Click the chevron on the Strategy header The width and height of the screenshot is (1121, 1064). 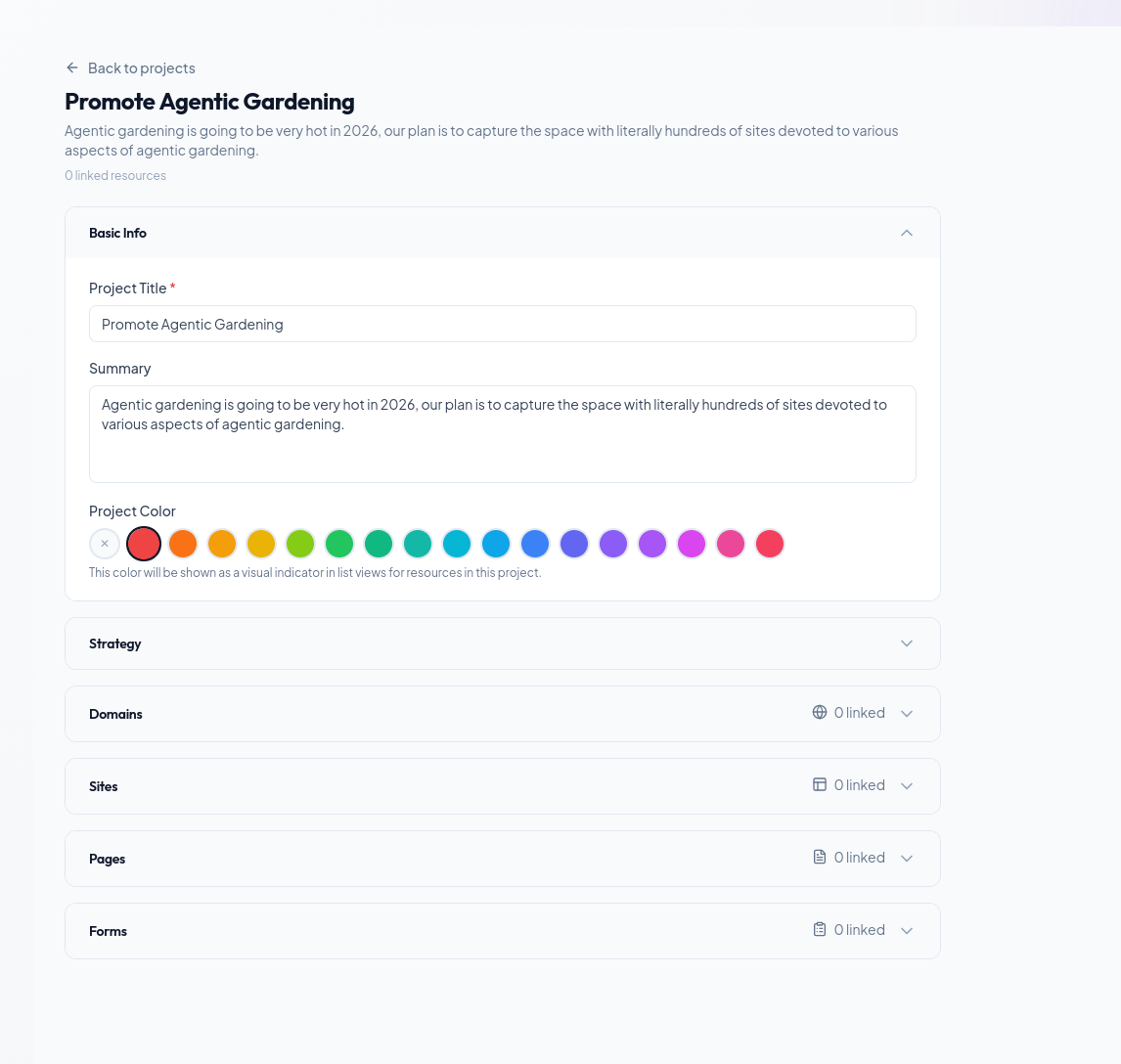[x=906, y=643]
